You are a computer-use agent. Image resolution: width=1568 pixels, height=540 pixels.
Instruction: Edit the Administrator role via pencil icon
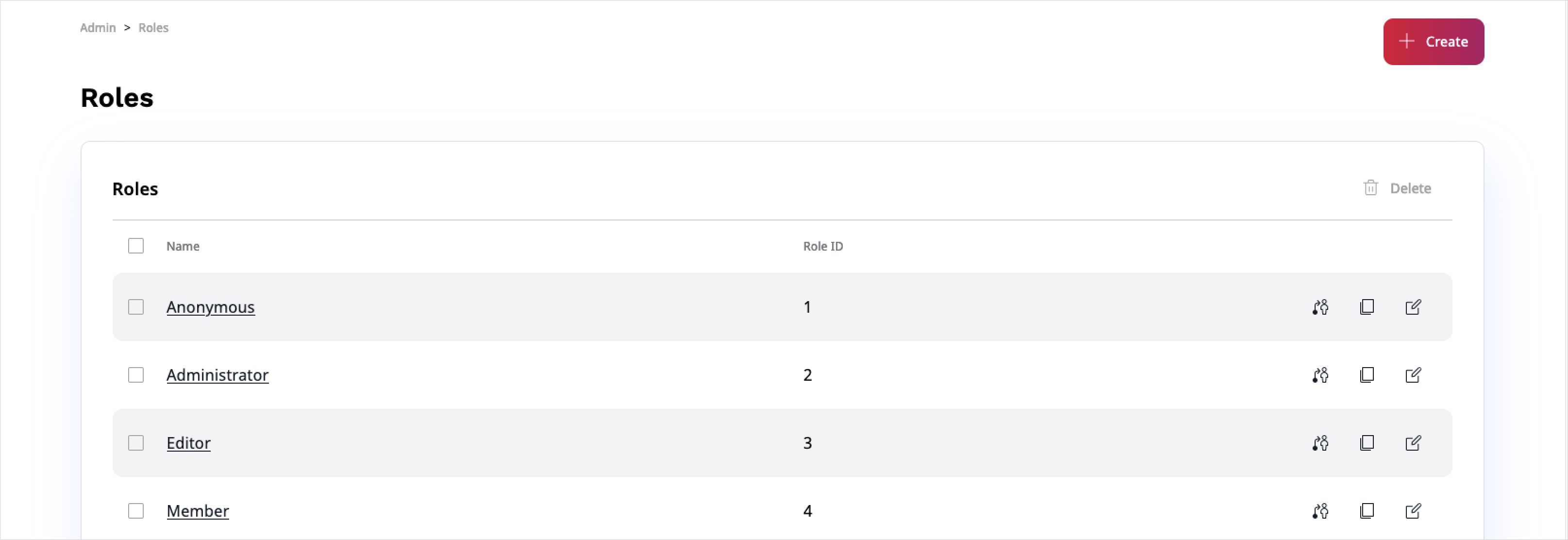pos(1413,375)
